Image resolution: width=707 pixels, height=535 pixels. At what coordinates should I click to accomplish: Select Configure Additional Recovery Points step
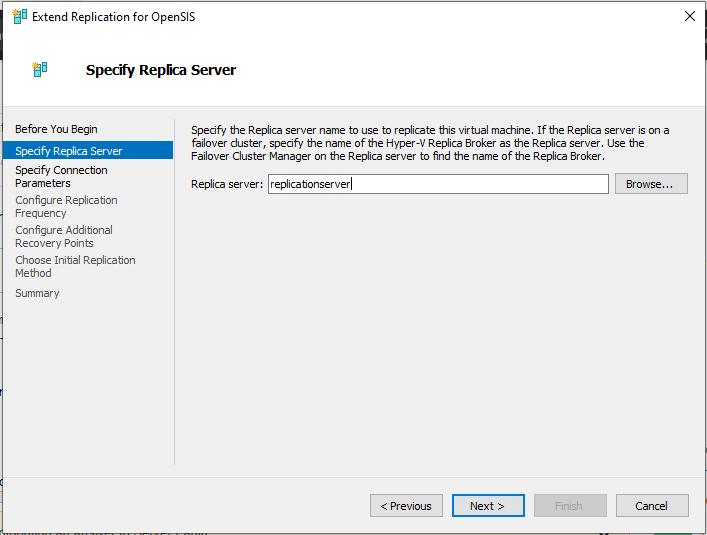pos(64,237)
